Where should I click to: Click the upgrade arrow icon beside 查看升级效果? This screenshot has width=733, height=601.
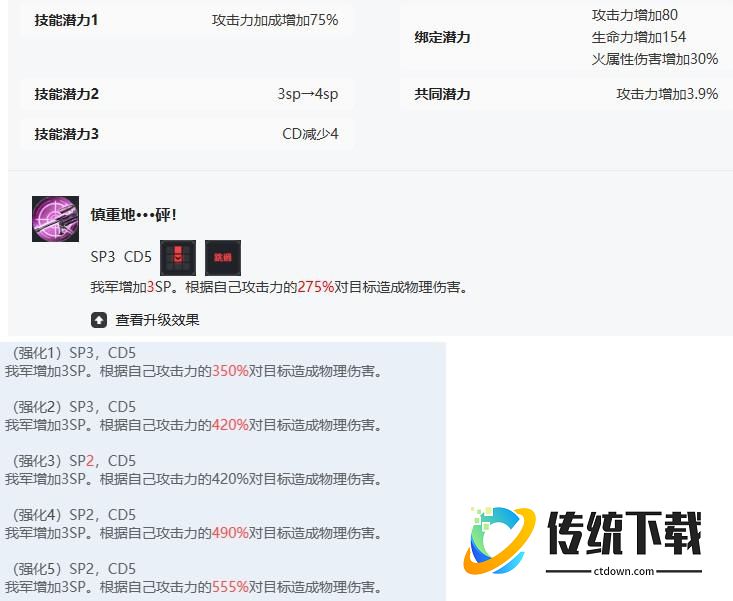click(x=99, y=320)
